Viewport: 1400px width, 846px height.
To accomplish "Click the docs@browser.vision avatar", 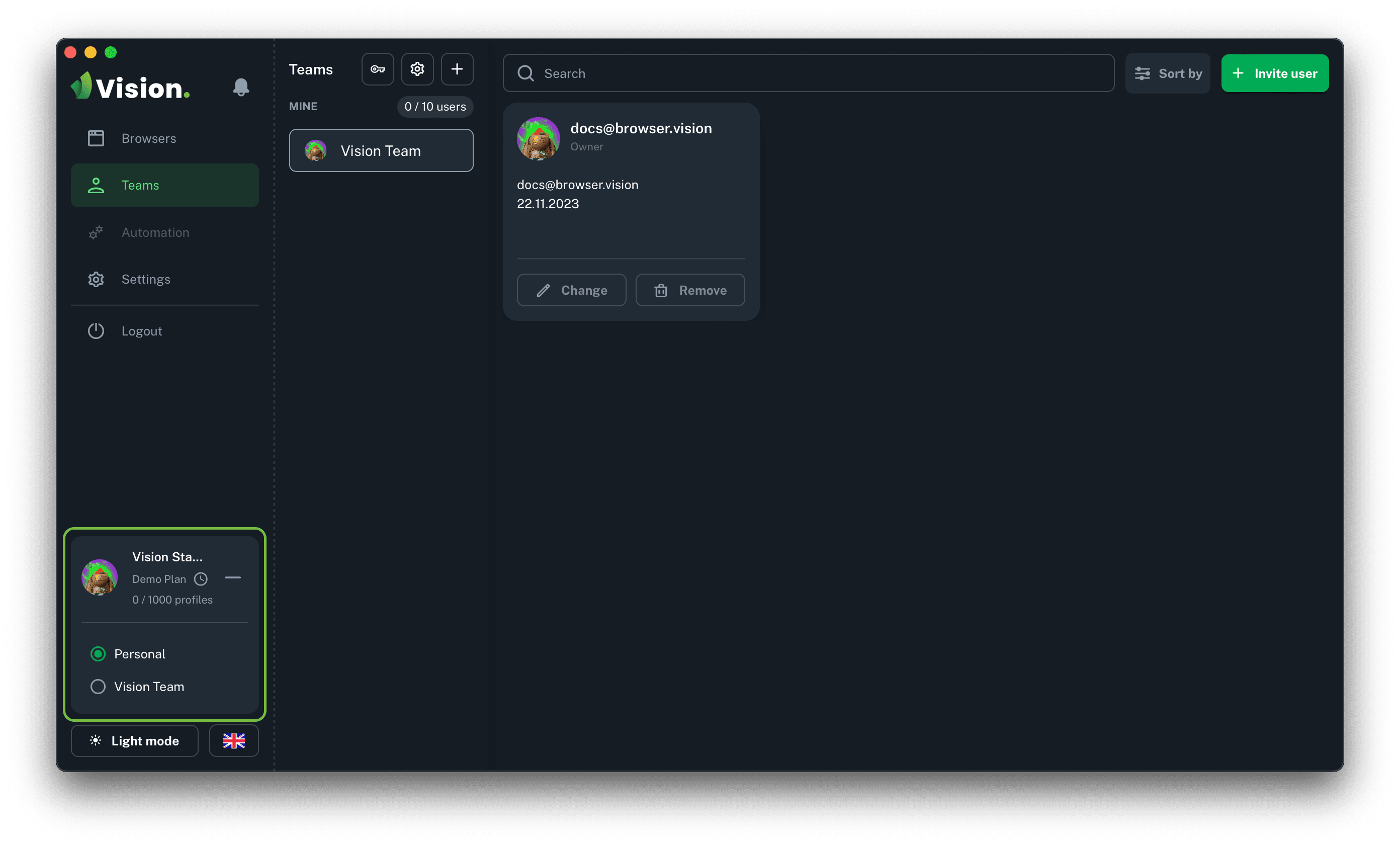I will (538, 139).
